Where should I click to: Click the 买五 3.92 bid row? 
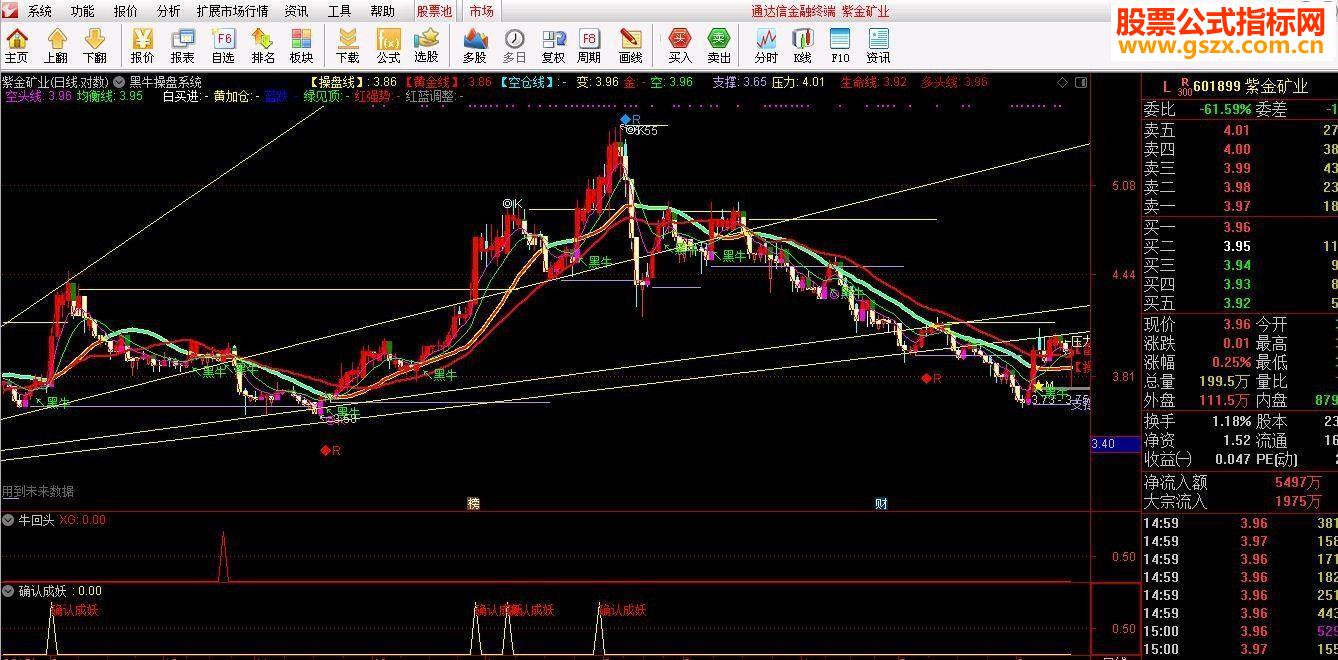(1240, 303)
